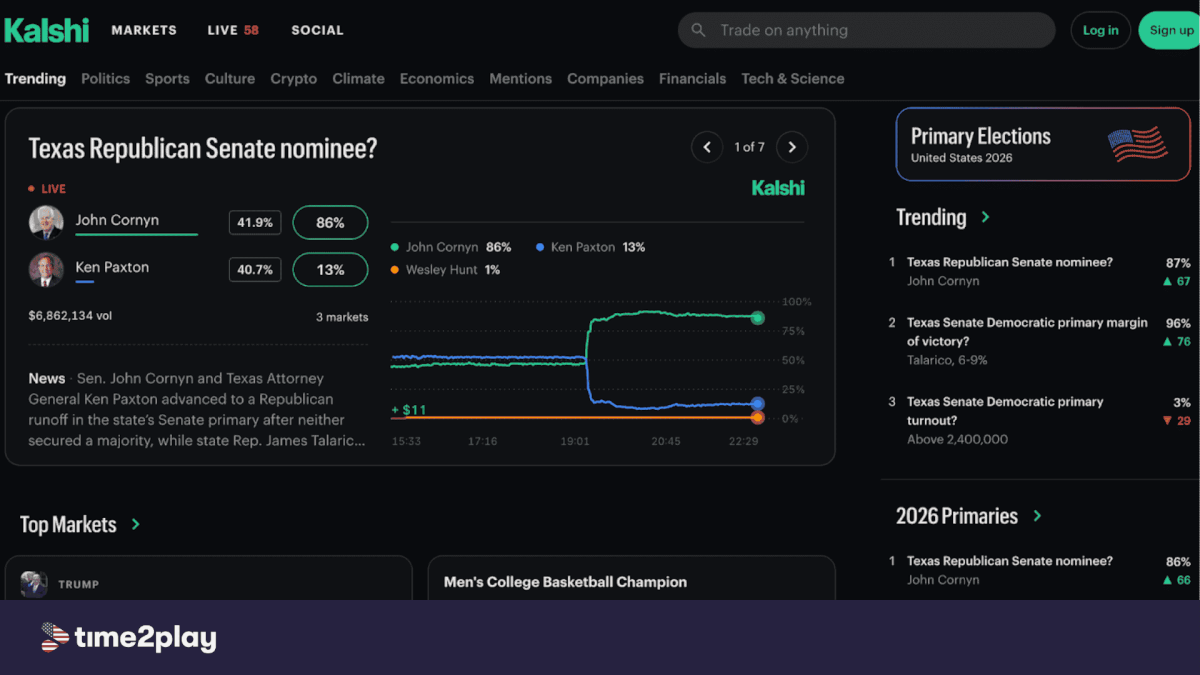The image size is (1200, 675).
Task: Click Ken Paxton 13% buy button
Action: [x=330, y=270]
